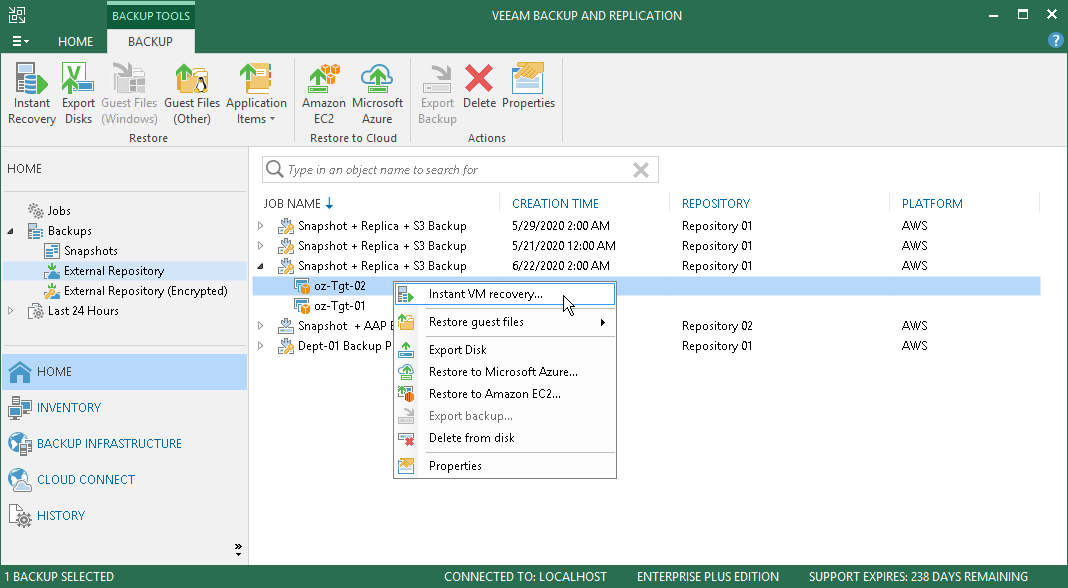Expand the Dept-01 Backup row
The height and width of the screenshot is (588, 1068).
260,346
